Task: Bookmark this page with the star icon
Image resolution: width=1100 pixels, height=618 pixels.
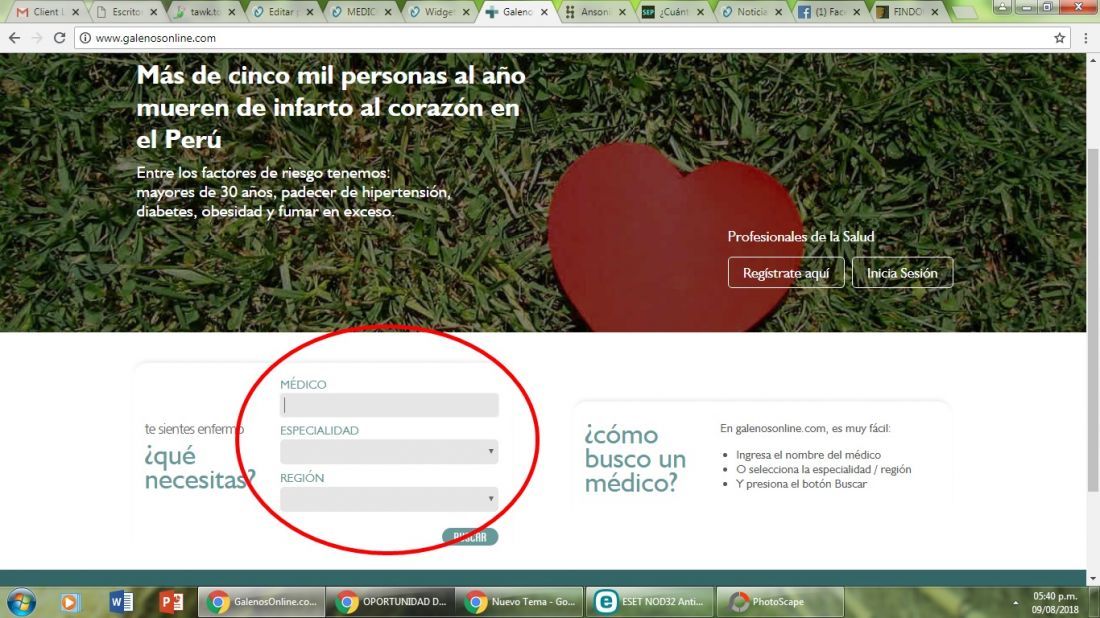Action: pos(1059,38)
